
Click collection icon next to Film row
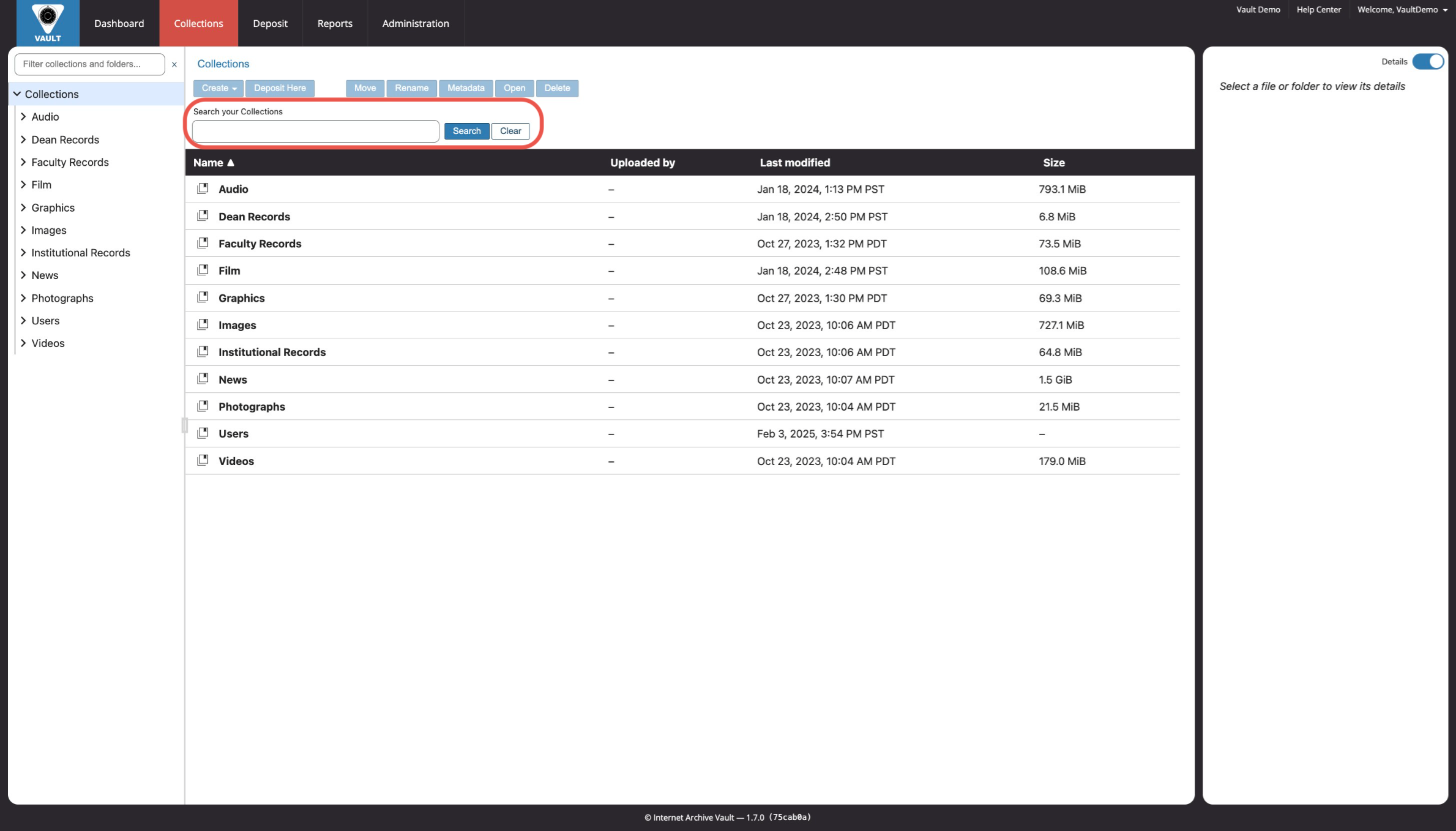tap(203, 270)
